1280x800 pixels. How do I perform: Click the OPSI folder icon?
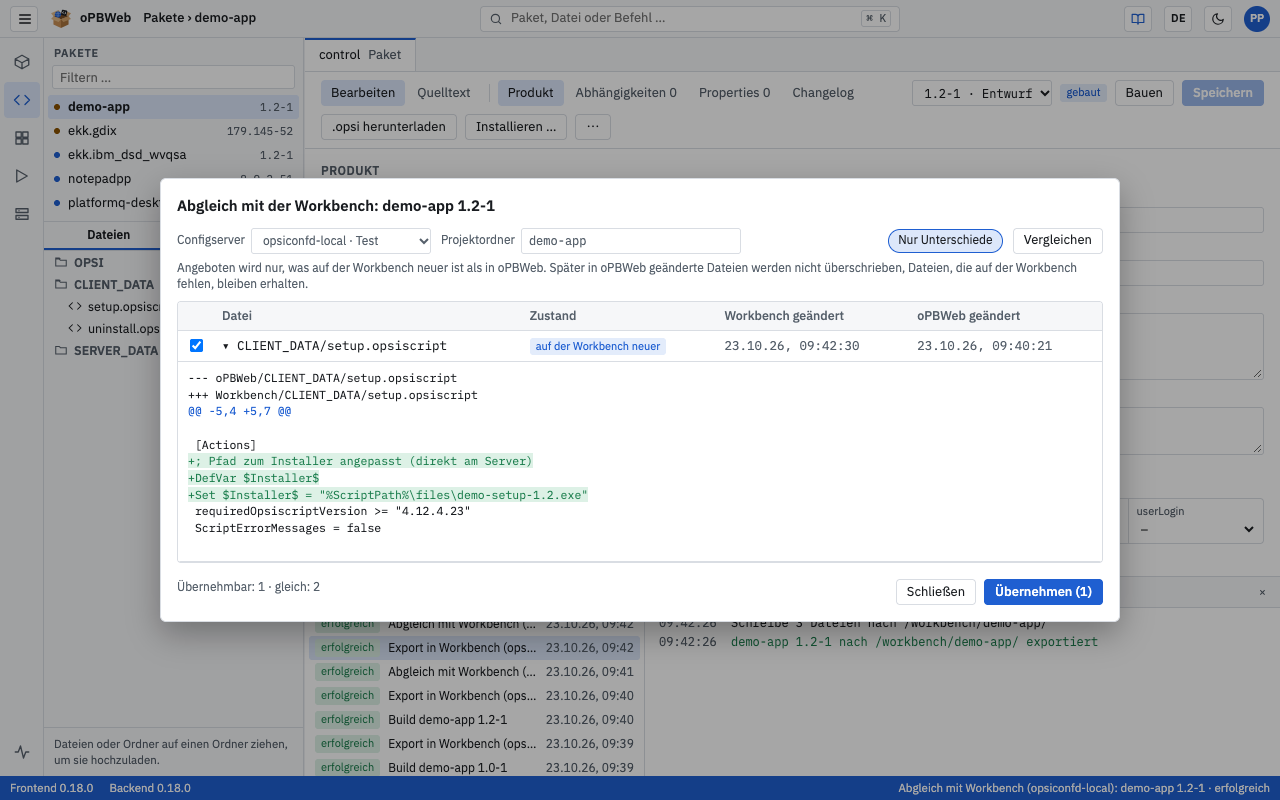(x=61, y=263)
